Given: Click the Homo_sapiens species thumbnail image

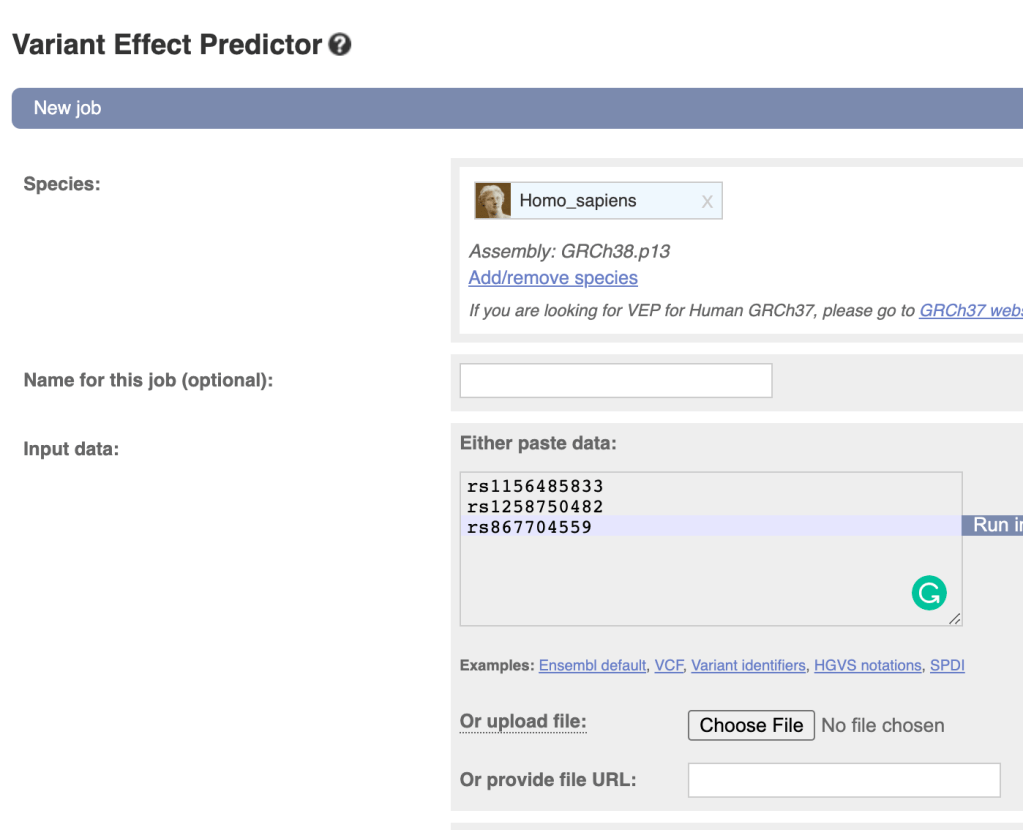Looking at the screenshot, I should point(493,201).
